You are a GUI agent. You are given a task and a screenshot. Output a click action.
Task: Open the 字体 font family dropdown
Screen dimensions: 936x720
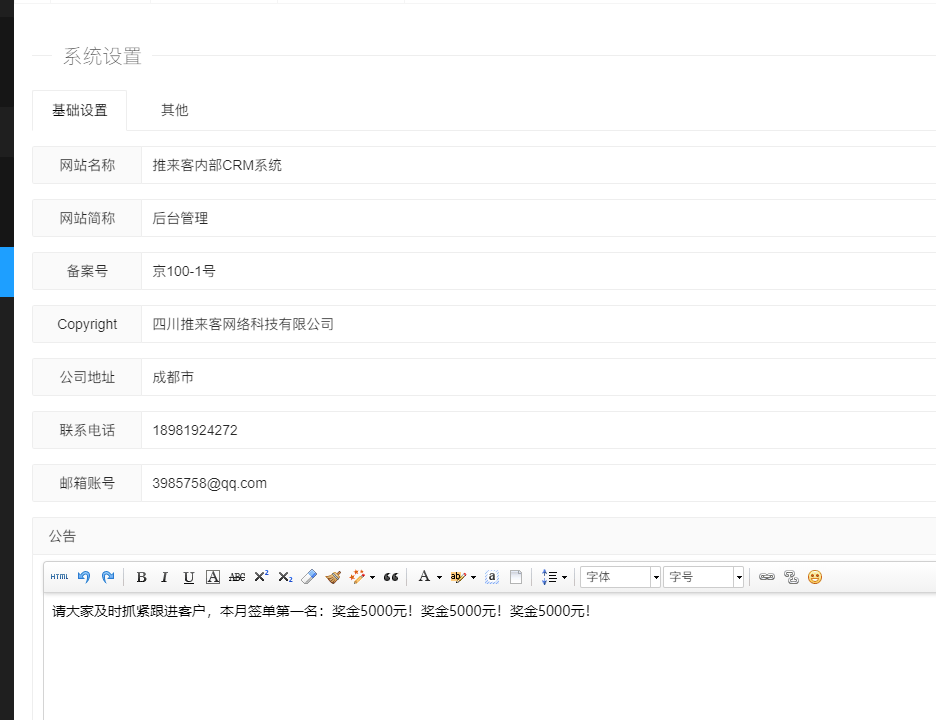[x=620, y=577]
